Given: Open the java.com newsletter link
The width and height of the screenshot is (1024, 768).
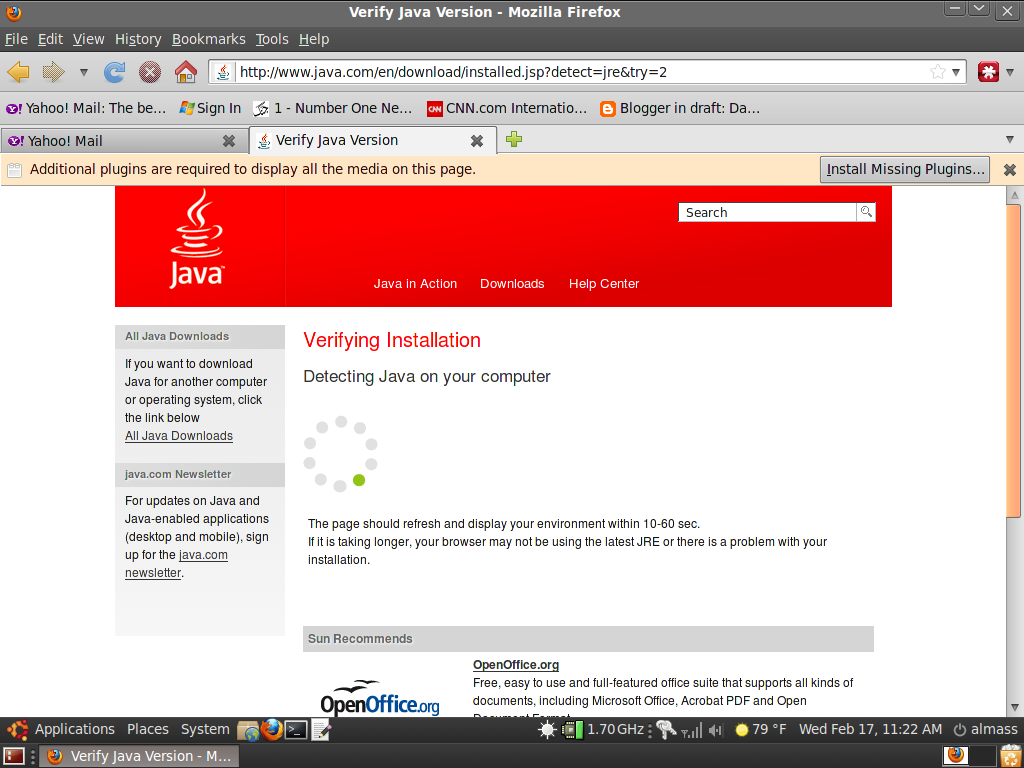Looking at the screenshot, I should (x=176, y=564).
